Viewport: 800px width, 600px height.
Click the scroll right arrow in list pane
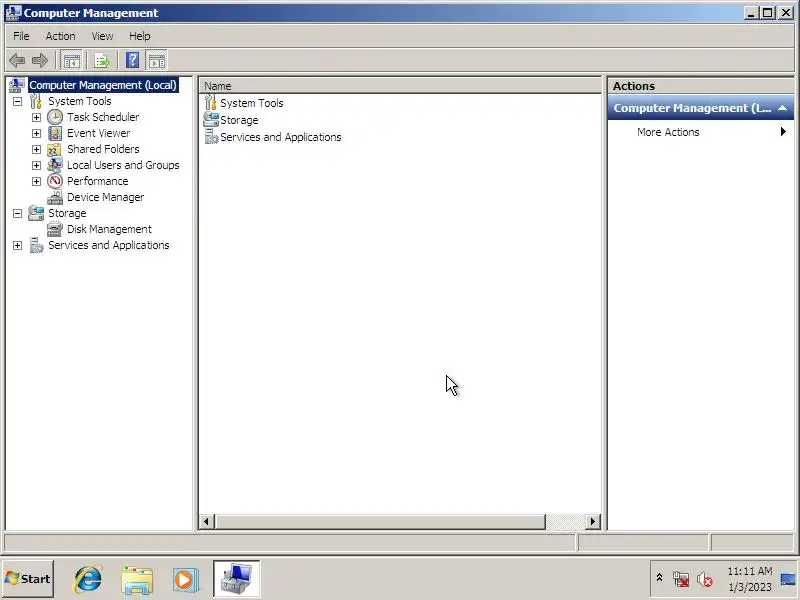592,521
